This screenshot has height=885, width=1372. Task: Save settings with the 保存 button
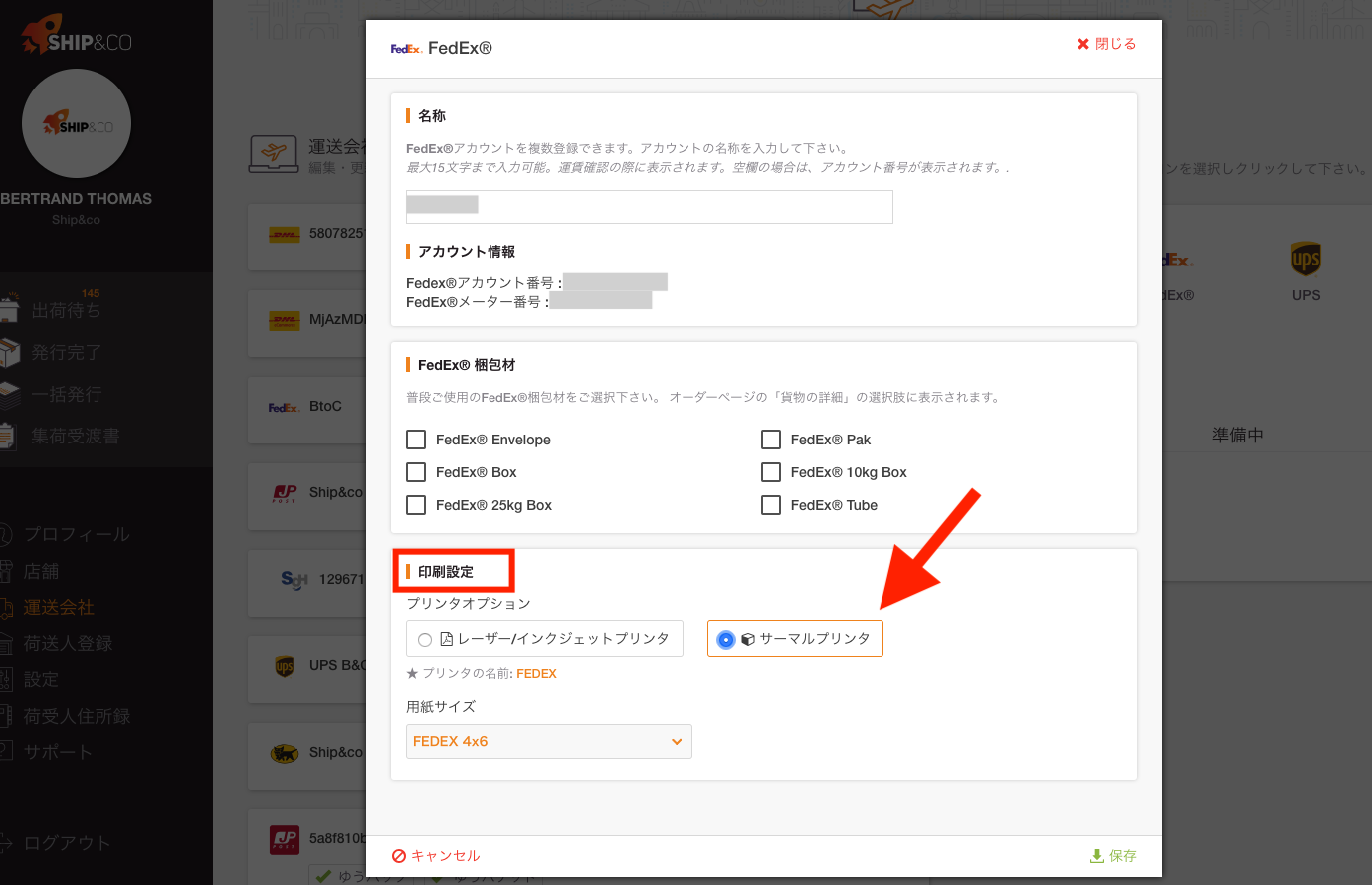pos(1113,855)
